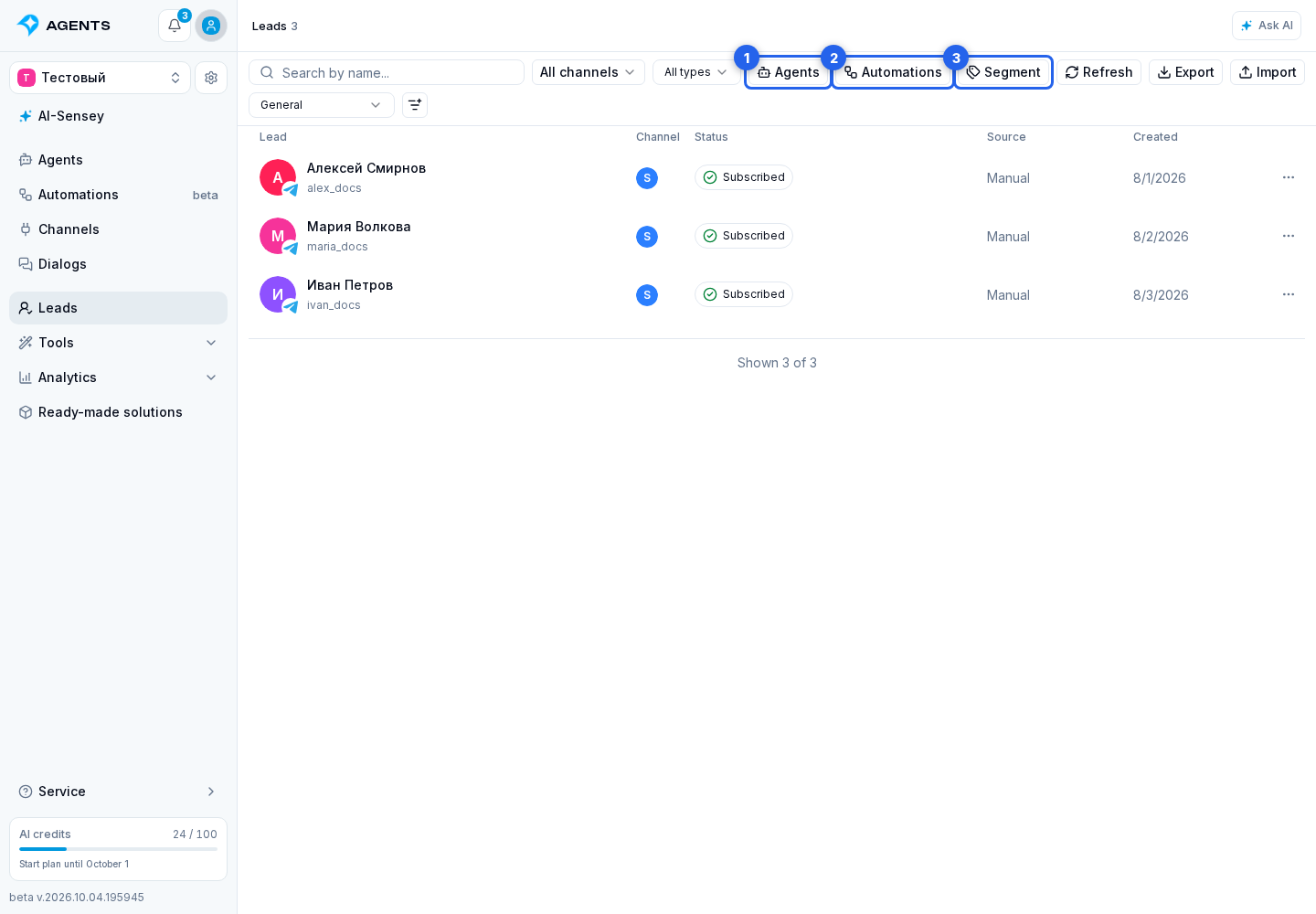Click avatar of Иван Петров
Image resolution: width=1316 pixels, height=914 pixels.
tap(278, 294)
